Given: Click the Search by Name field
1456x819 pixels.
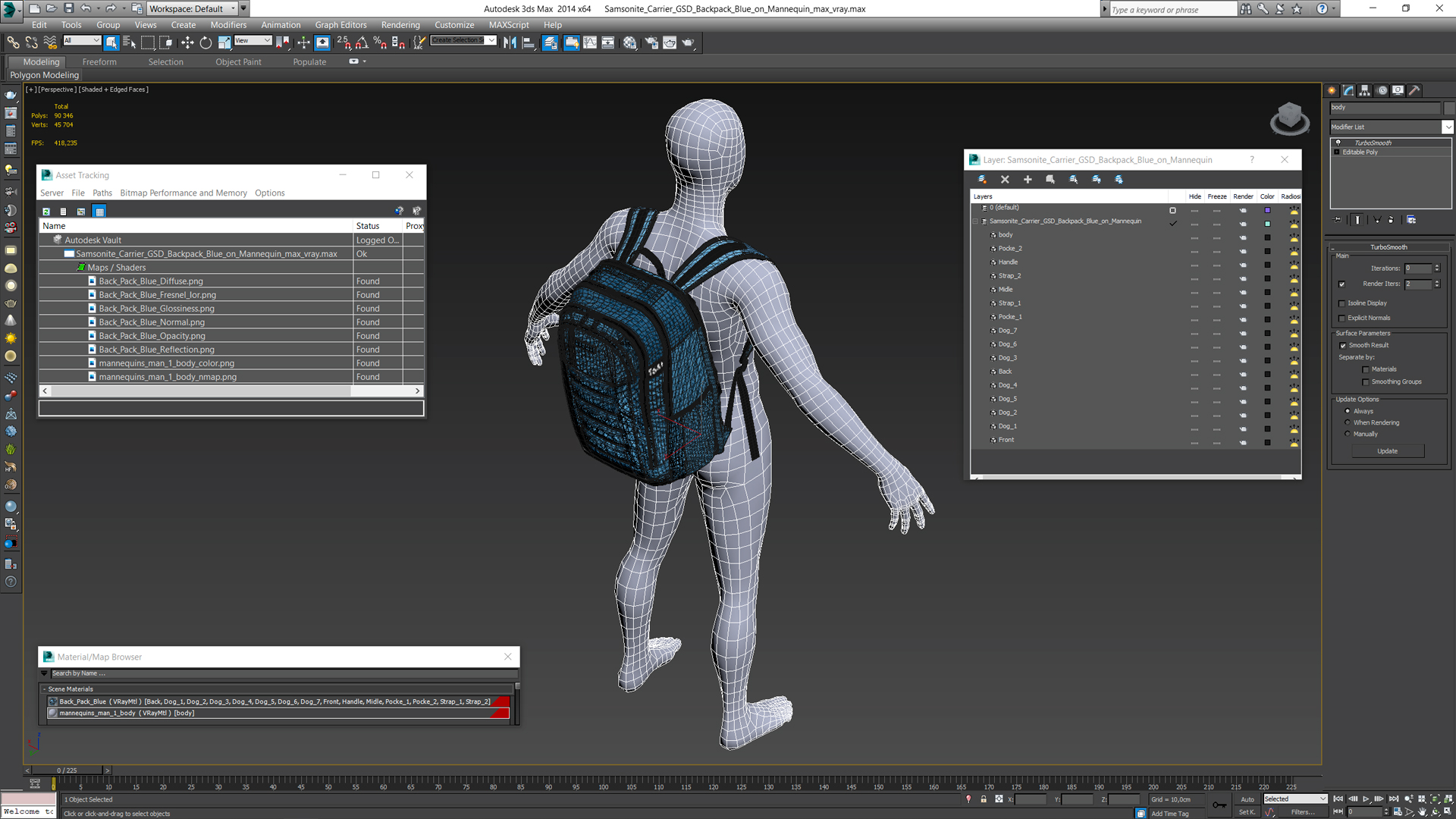Looking at the screenshot, I should click(284, 673).
